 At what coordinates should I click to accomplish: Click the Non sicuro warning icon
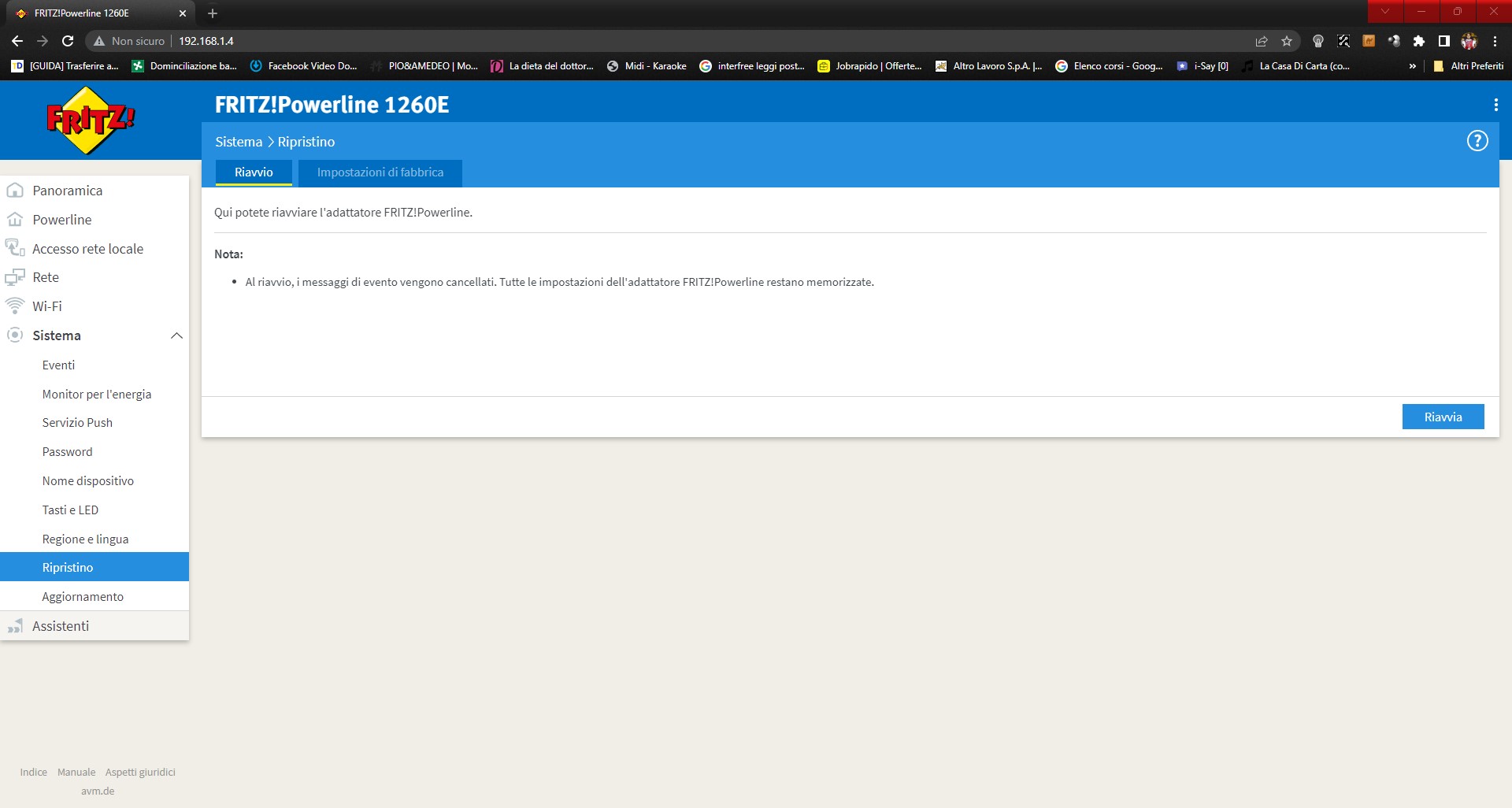pyautogui.click(x=99, y=41)
